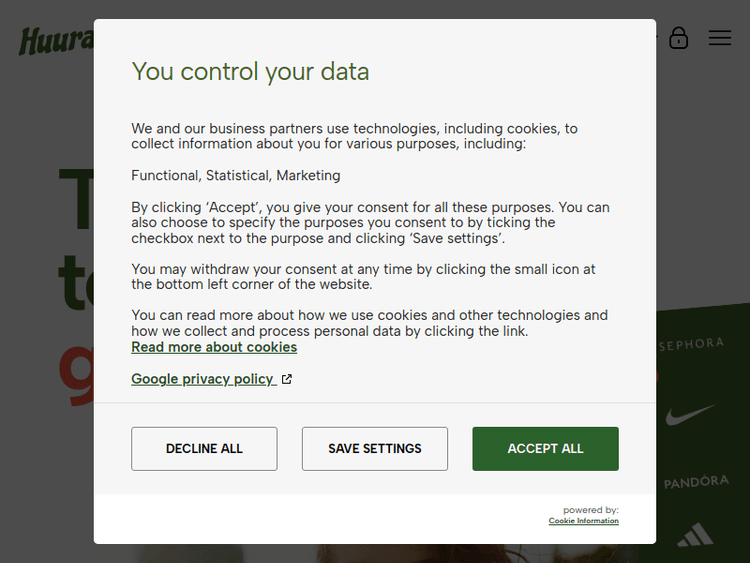Open the hamburger navigation menu
The height and width of the screenshot is (563, 750).
tap(720, 38)
